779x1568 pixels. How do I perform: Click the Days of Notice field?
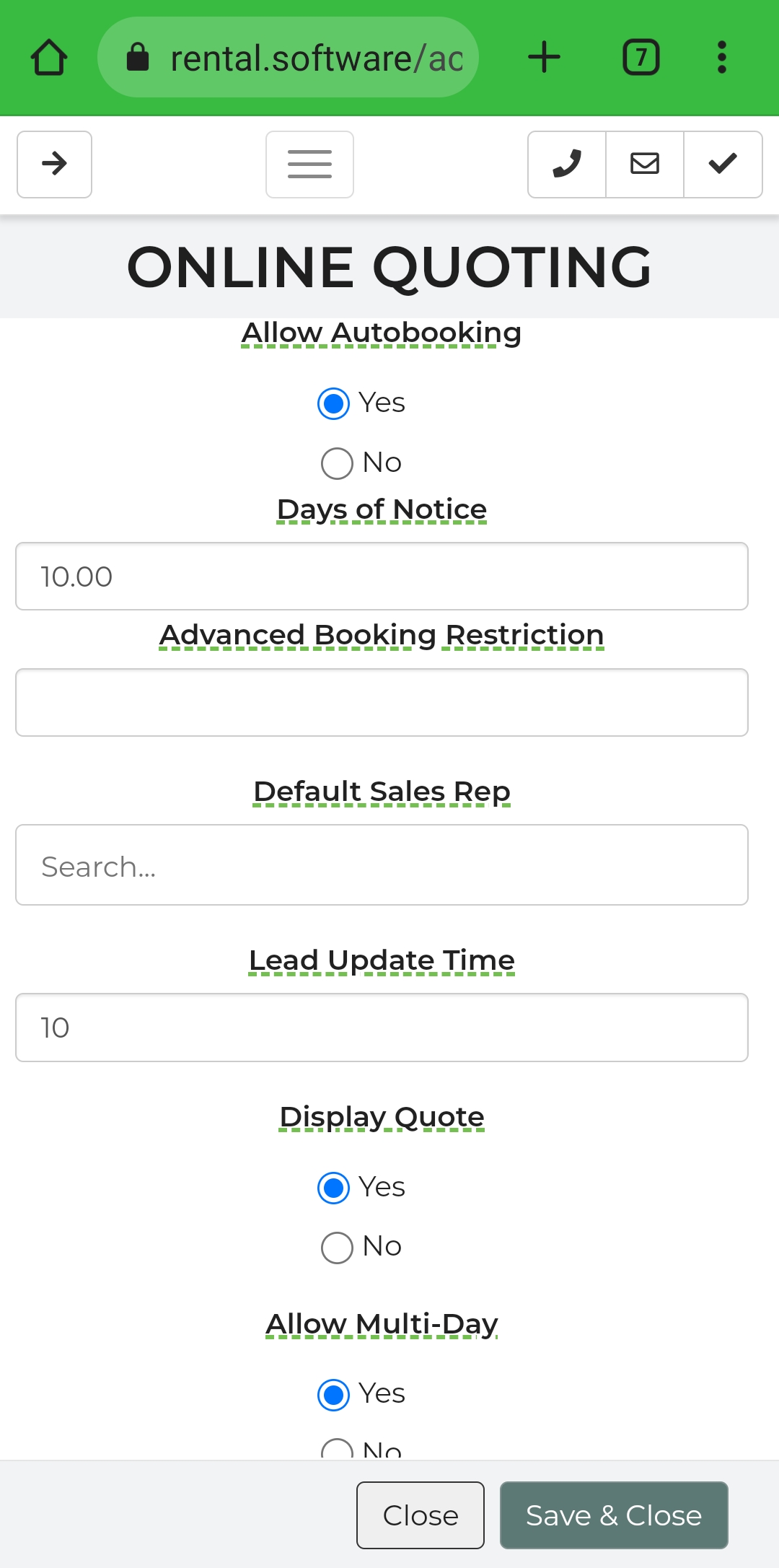[x=382, y=577]
